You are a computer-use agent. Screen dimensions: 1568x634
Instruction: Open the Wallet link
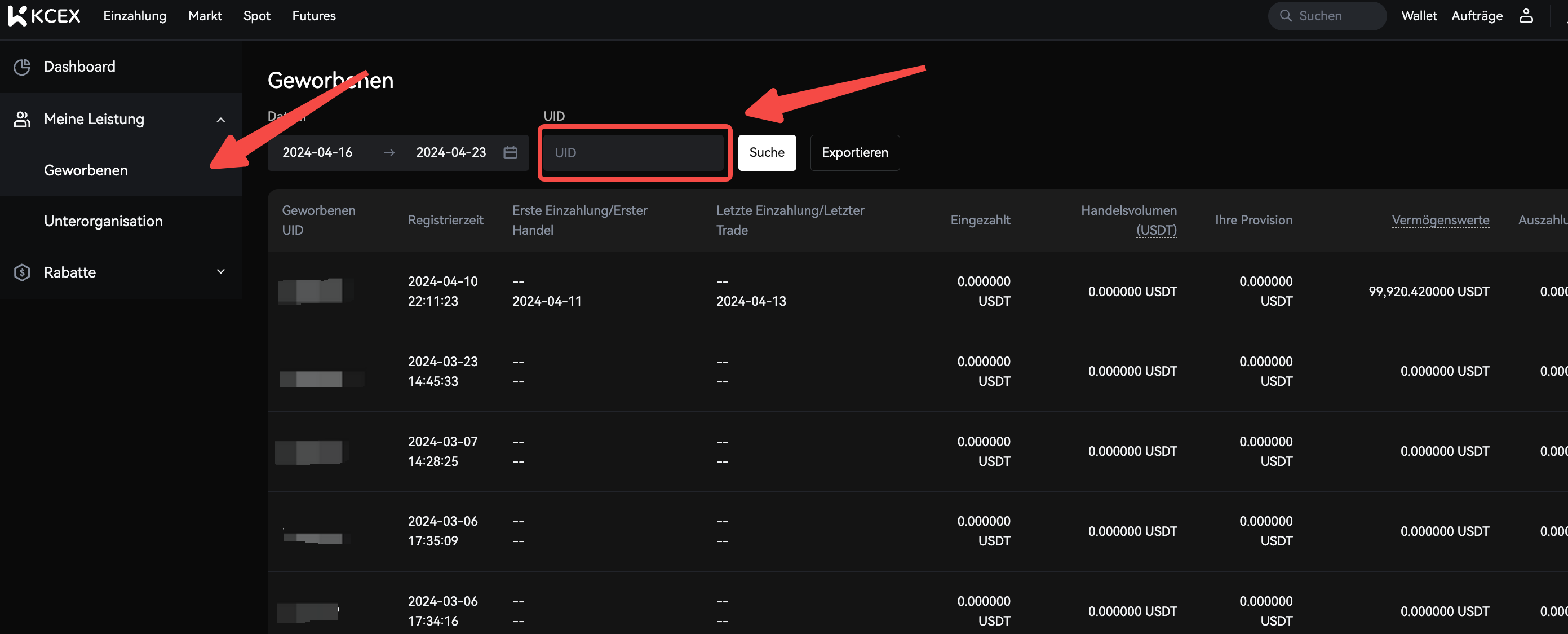coord(1418,16)
